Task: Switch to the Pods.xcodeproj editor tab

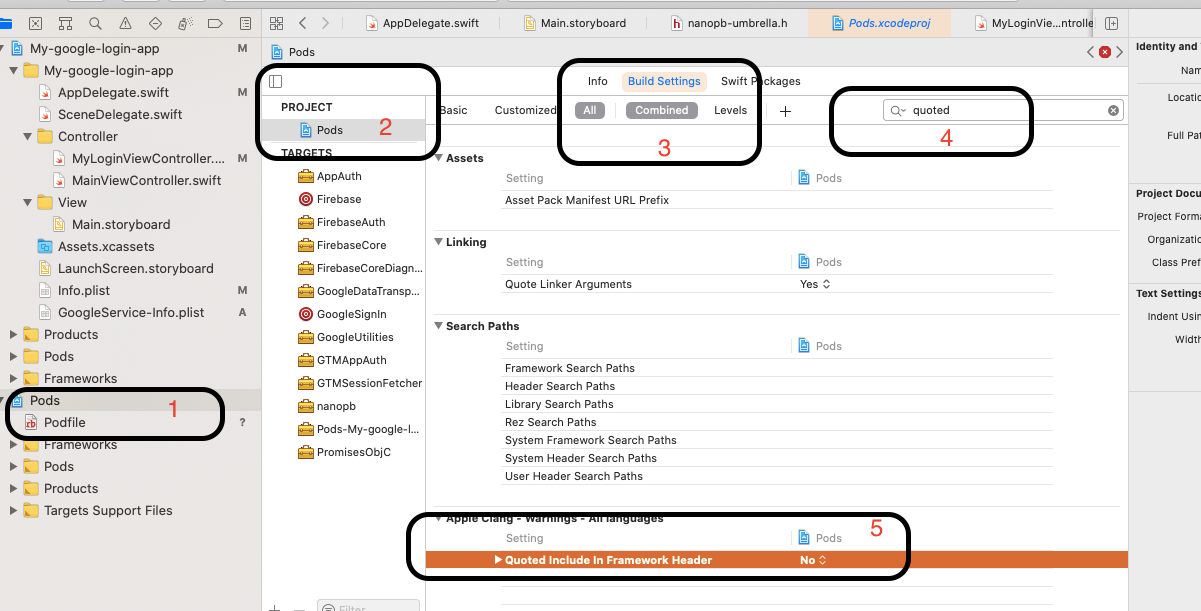Action: coord(881,22)
